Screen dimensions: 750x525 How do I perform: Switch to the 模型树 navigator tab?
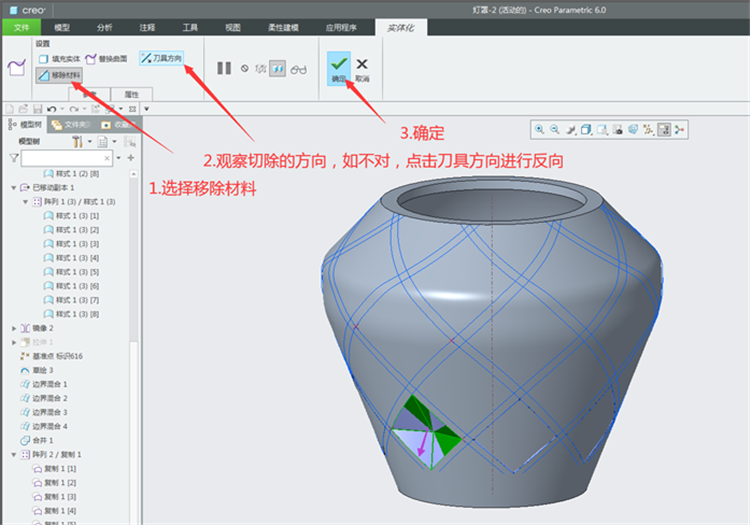pyautogui.click(x=25, y=125)
